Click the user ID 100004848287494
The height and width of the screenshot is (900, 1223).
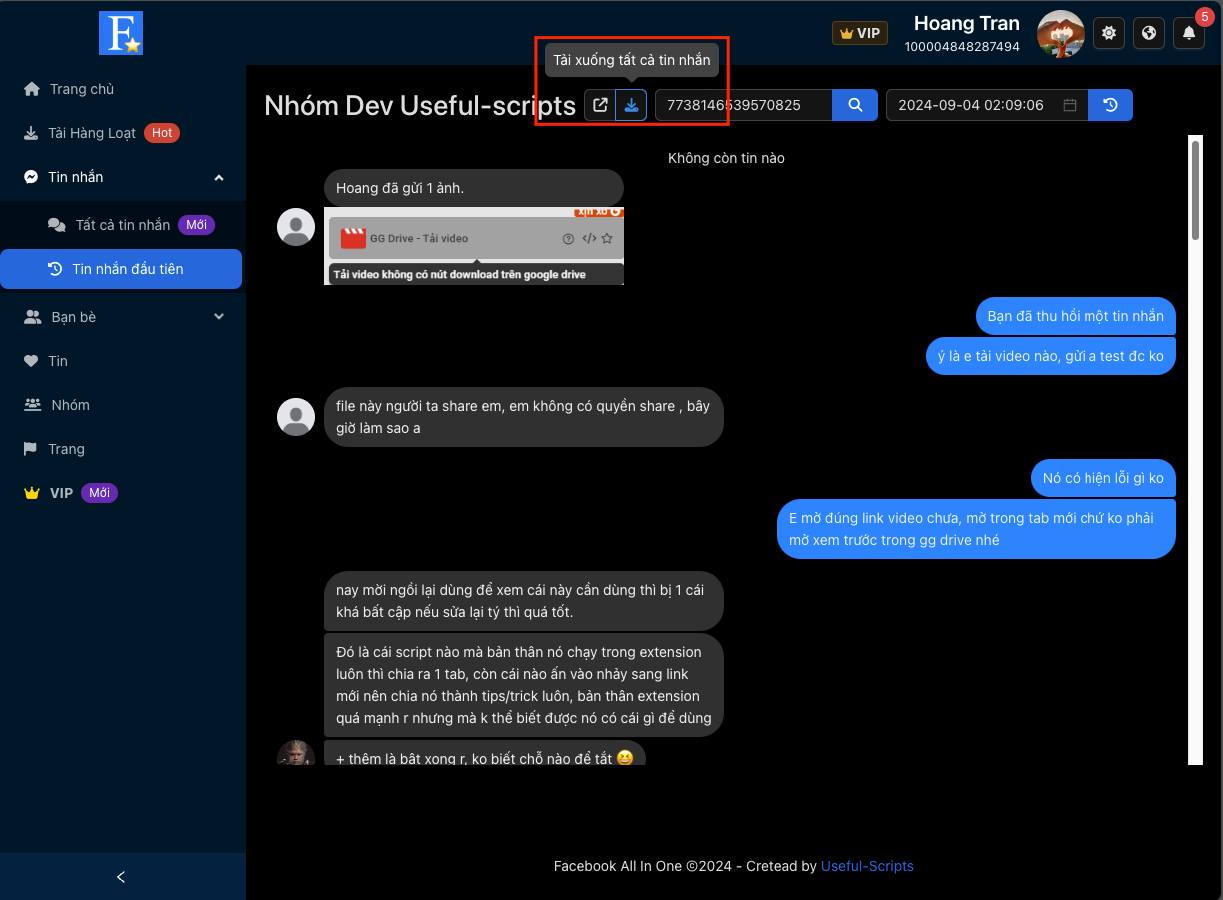pyautogui.click(x=962, y=47)
